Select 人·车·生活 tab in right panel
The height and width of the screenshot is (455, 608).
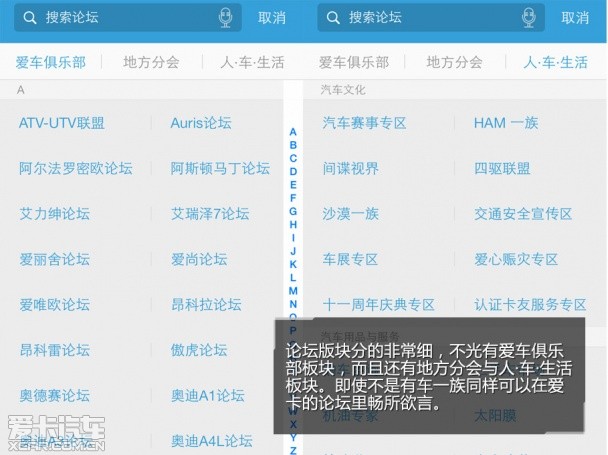556,62
